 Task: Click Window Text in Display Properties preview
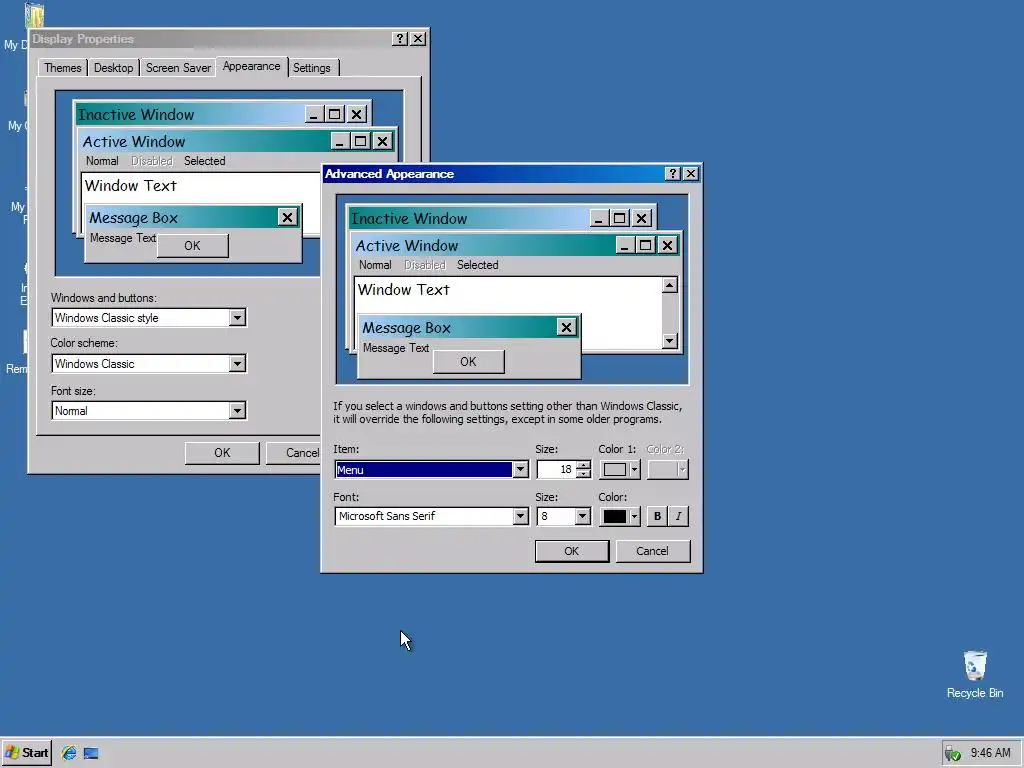[x=131, y=185]
